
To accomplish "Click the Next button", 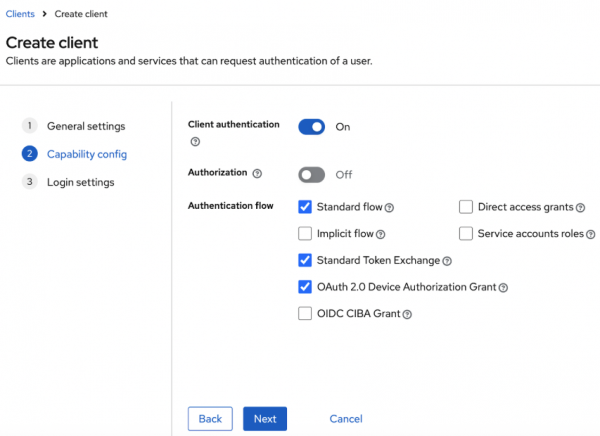I will (x=265, y=419).
